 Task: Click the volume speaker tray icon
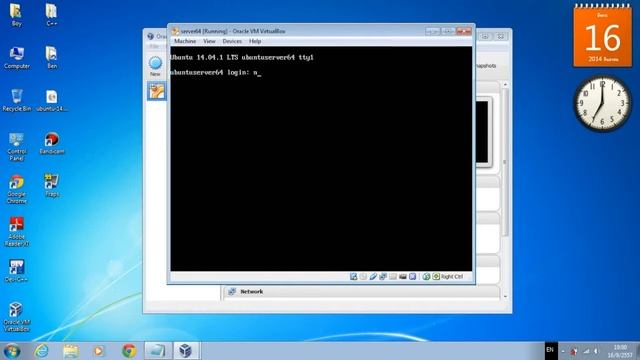(596, 351)
